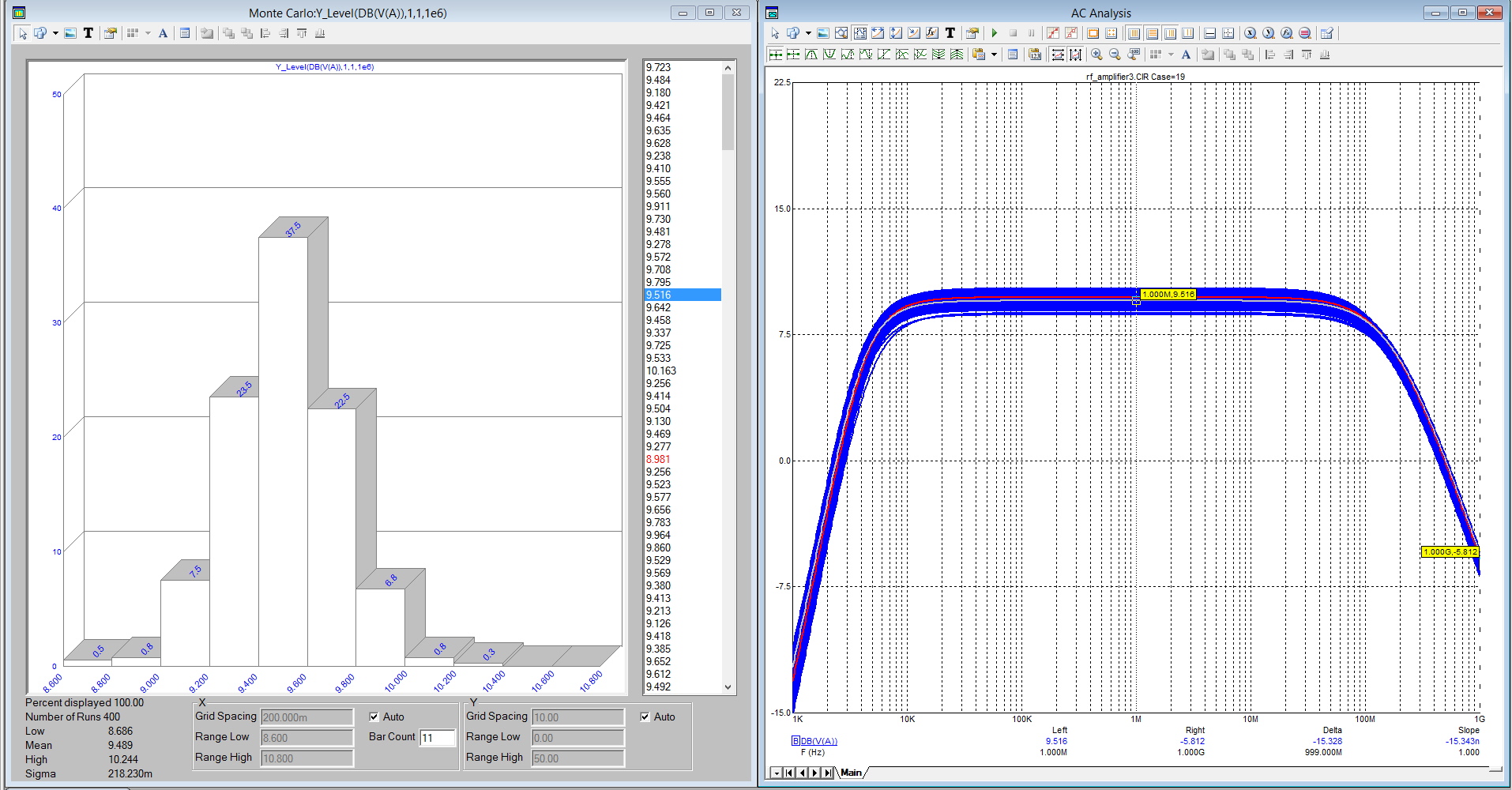
Task: Go to next page tab arrow
Action: [814, 773]
